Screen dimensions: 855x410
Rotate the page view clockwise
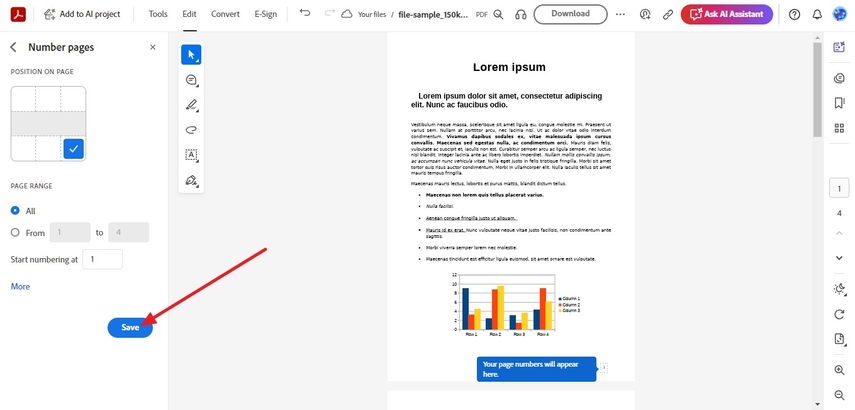click(839, 314)
